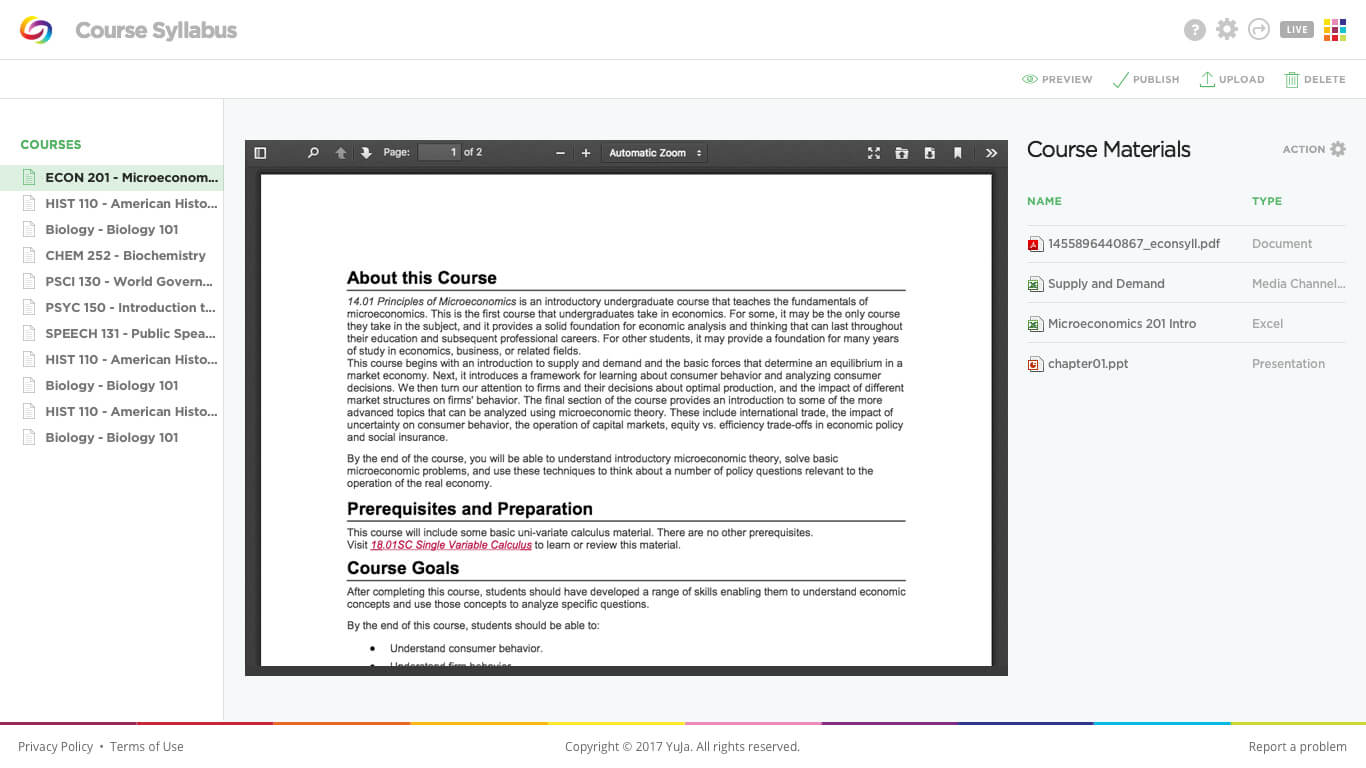Screen dimensions: 1366x768
Task: Click the Privacy Policy footer link
Action: tap(55, 746)
